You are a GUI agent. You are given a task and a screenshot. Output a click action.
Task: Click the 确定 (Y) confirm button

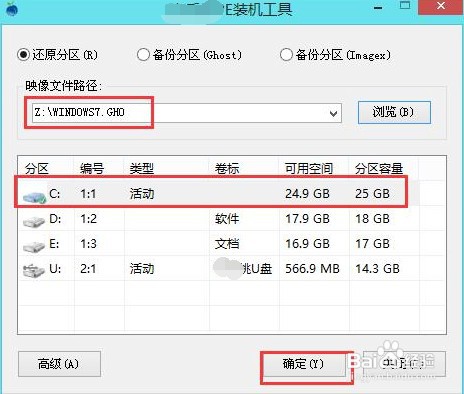[x=304, y=364]
